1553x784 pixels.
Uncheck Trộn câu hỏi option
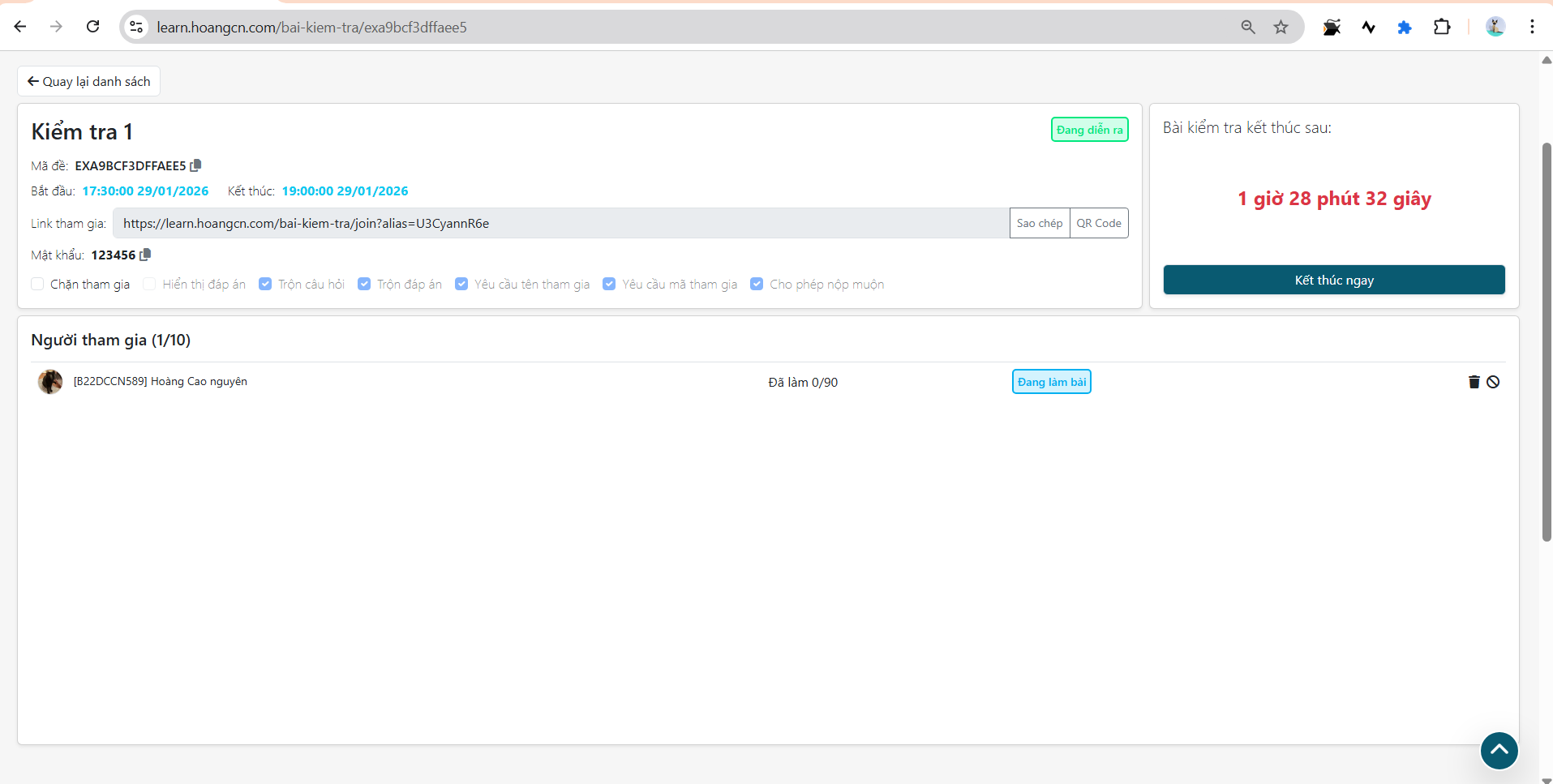point(265,284)
